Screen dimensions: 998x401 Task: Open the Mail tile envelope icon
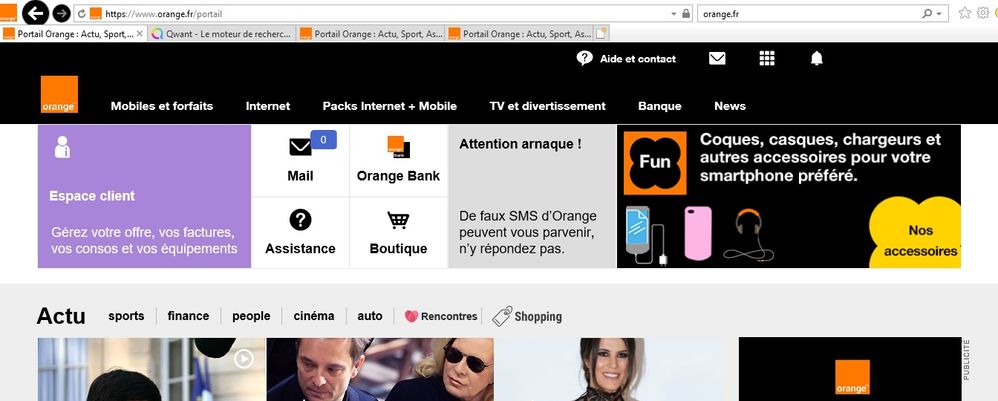pos(300,147)
